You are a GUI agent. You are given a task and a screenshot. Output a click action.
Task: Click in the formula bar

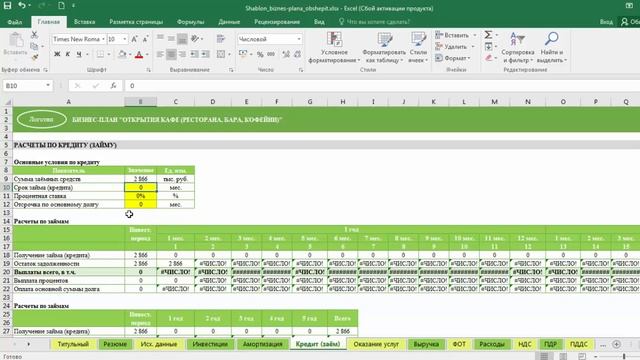coord(382,85)
